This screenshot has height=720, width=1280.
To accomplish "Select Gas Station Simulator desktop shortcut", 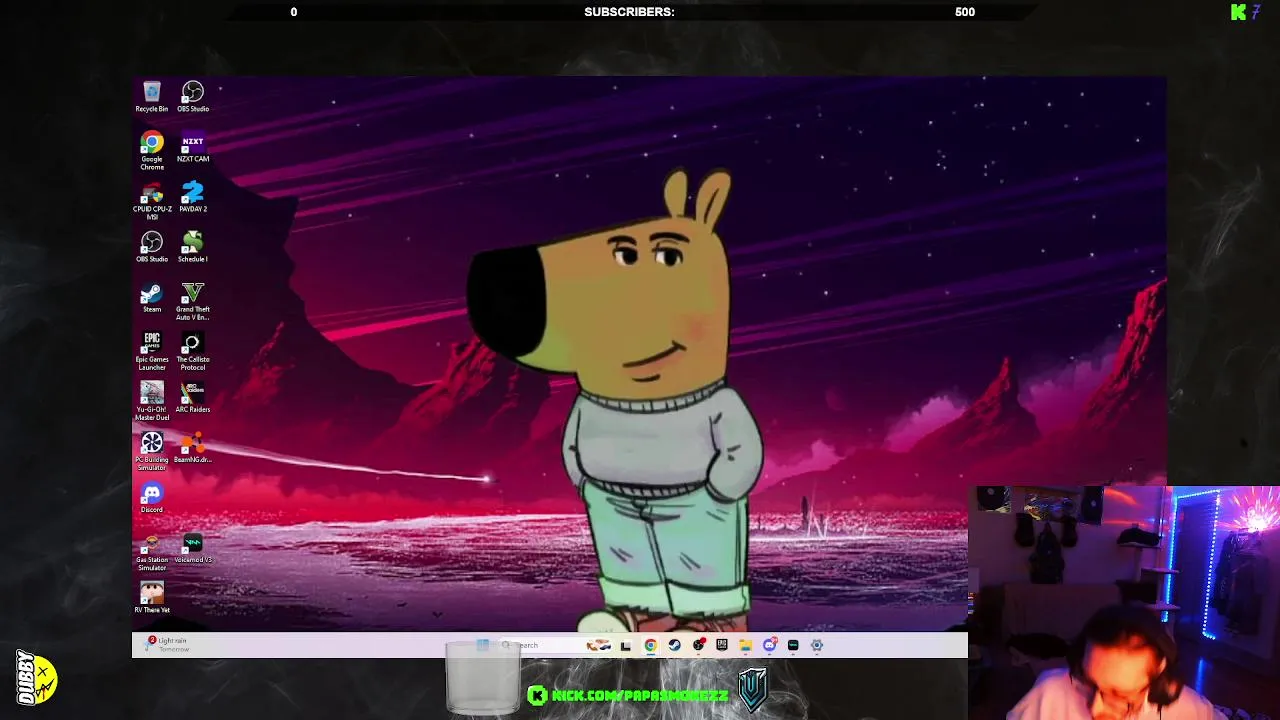I will coord(152,552).
